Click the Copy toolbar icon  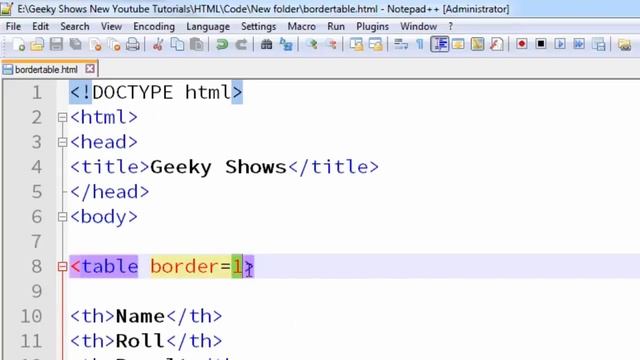177,44
